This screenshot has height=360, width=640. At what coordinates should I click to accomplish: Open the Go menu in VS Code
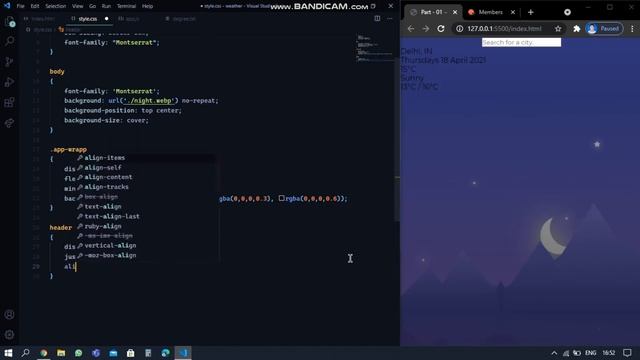pyautogui.click(x=93, y=6)
